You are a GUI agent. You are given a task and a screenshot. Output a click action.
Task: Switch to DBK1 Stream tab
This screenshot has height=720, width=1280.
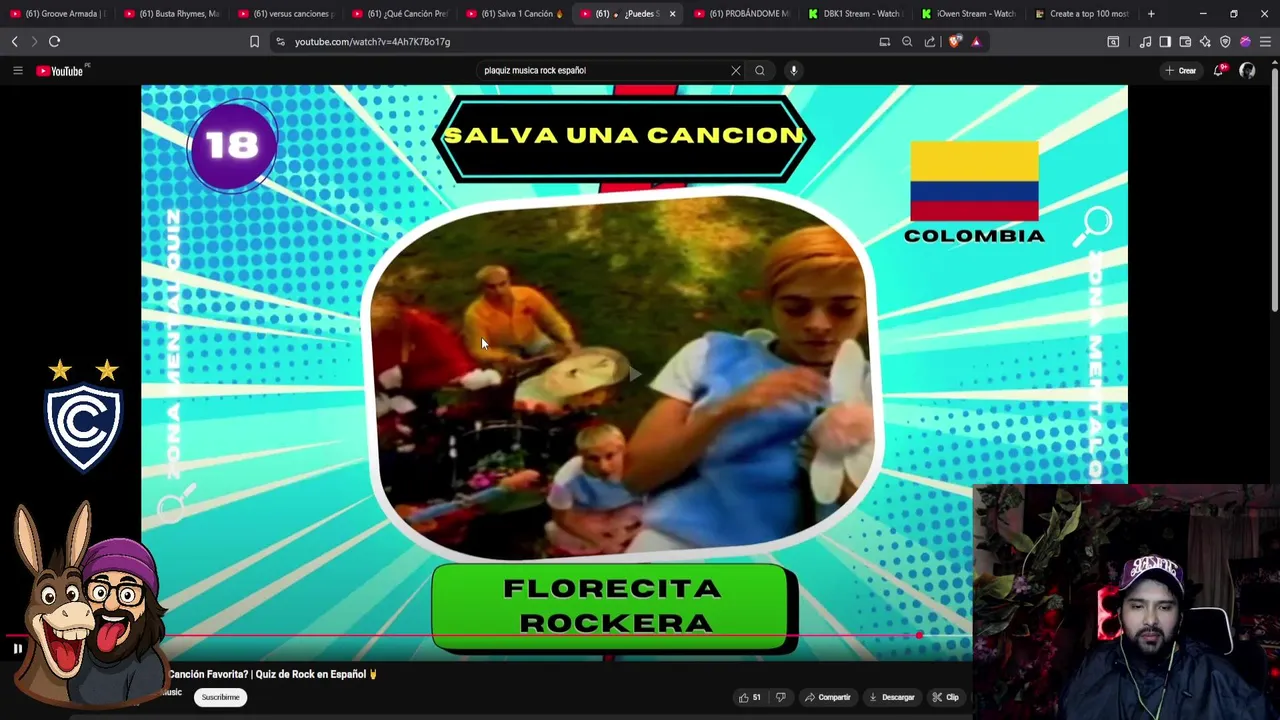click(x=856, y=14)
